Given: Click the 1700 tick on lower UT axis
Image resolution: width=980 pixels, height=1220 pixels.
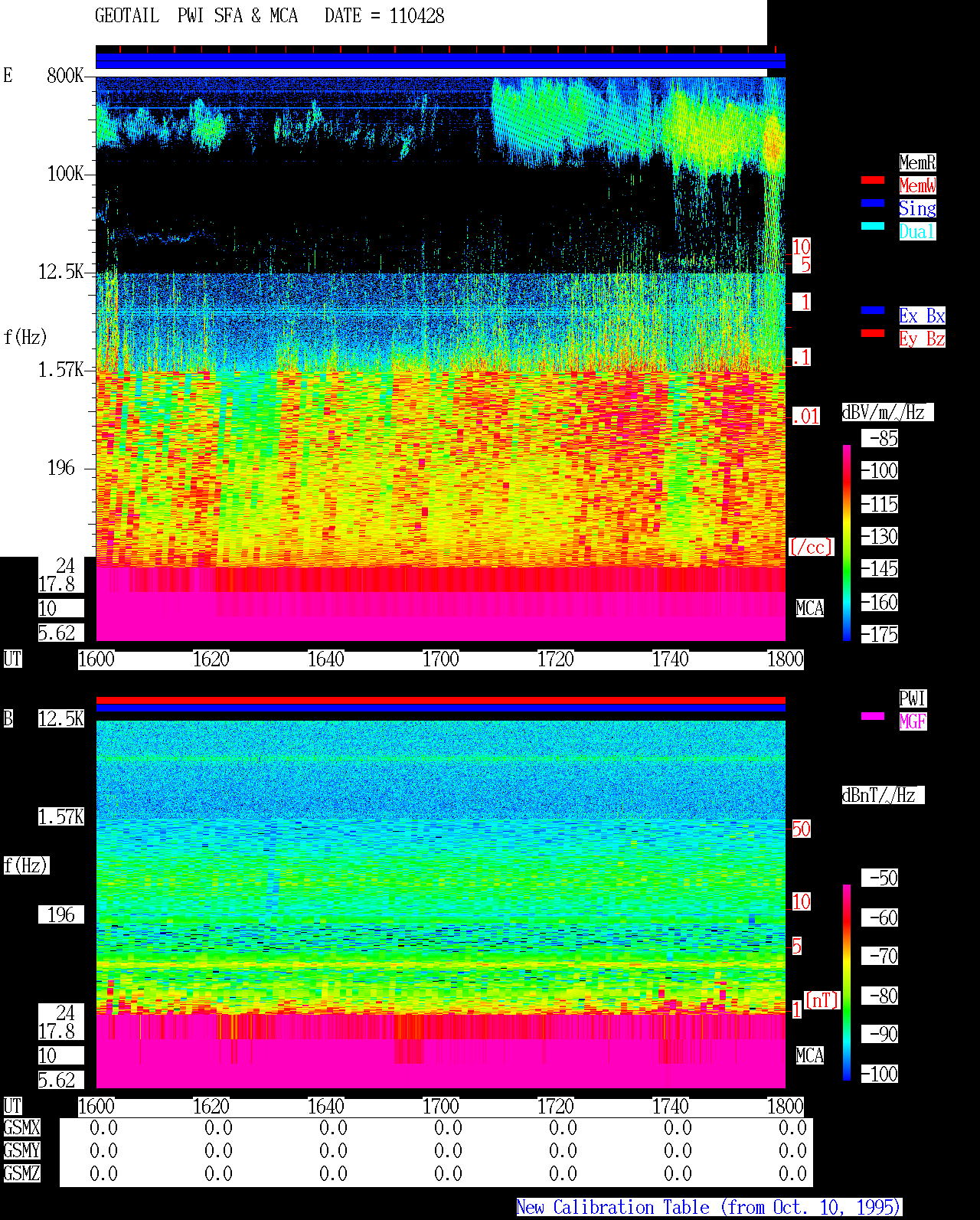Looking at the screenshot, I should pyautogui.click(x=441, y=1106).
